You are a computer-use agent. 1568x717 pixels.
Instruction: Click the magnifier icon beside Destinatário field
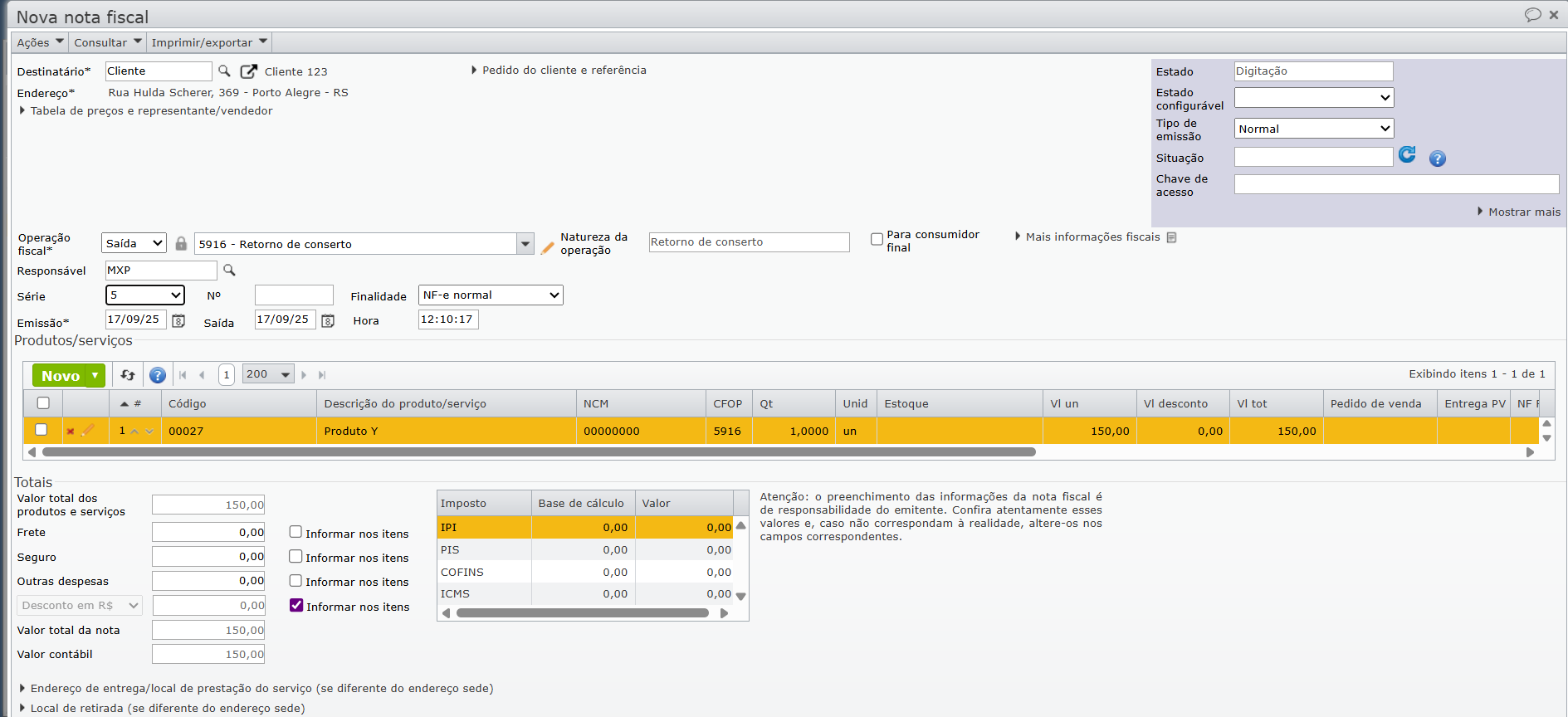coord(224,71)
